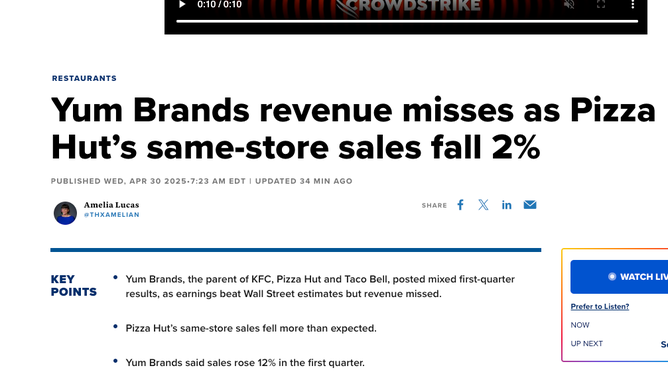This screenshot has width=668, height=376.
Task: Open the video's three-dot options menu
Action: click(x=633, y=5)
